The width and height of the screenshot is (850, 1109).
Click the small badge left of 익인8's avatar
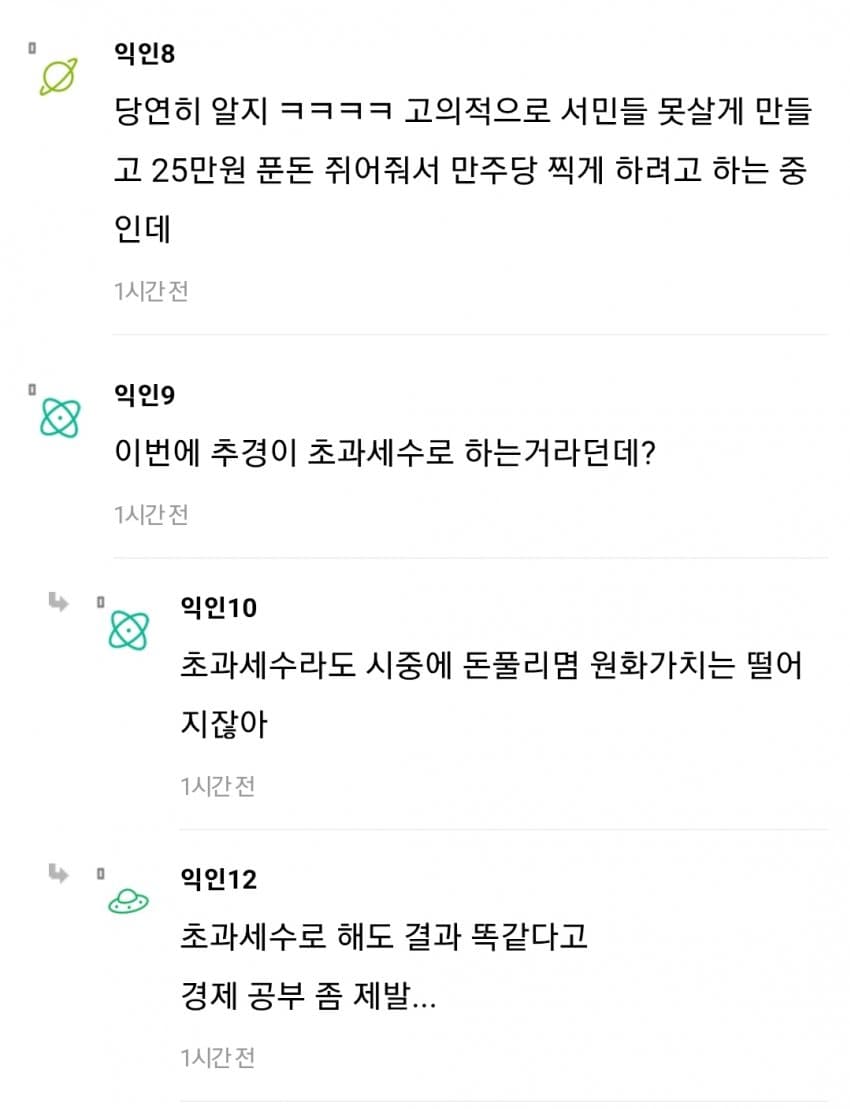[x=33, y=47]
